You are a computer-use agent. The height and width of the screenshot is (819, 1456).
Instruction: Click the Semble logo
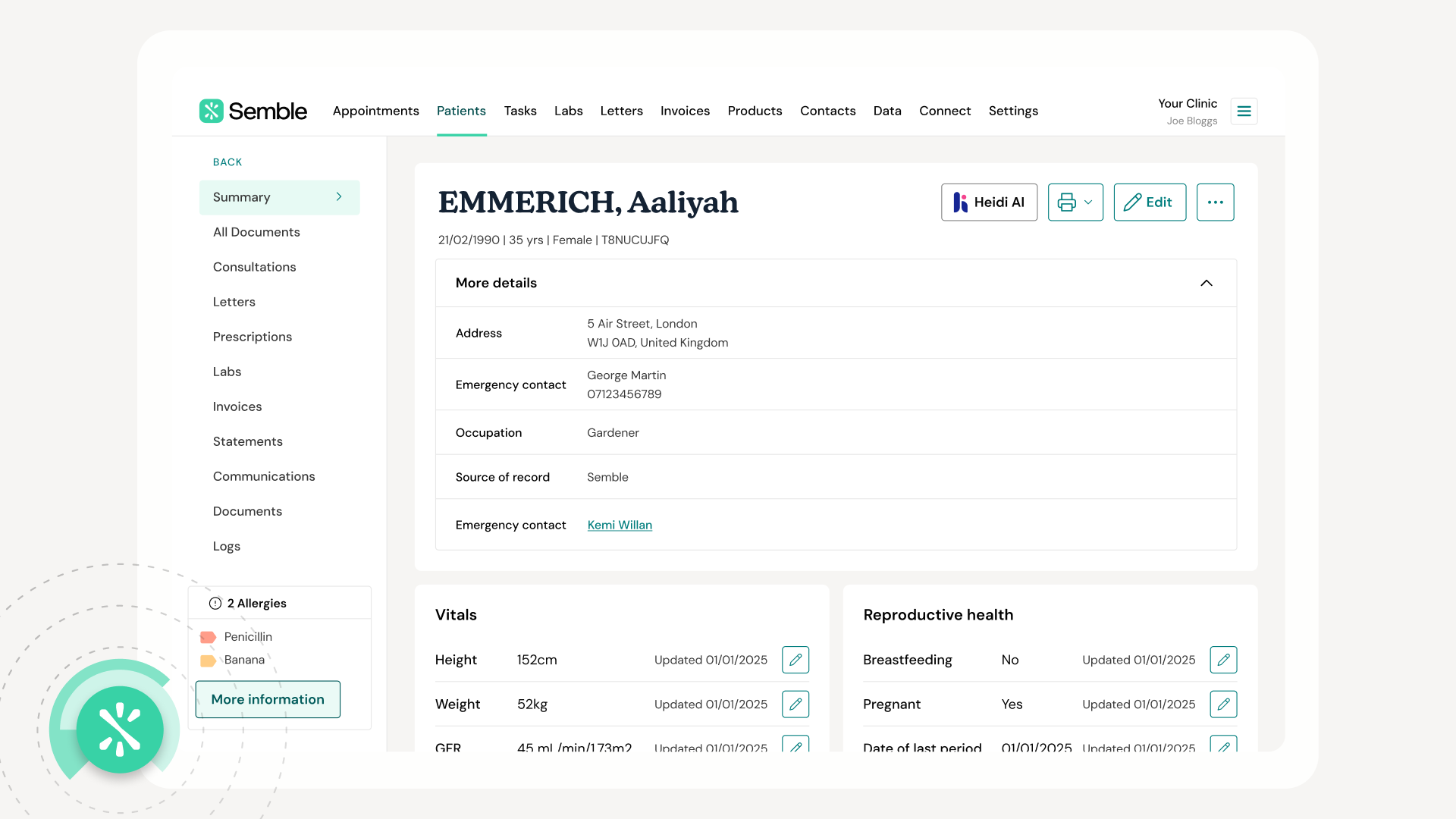click(253, 111)
